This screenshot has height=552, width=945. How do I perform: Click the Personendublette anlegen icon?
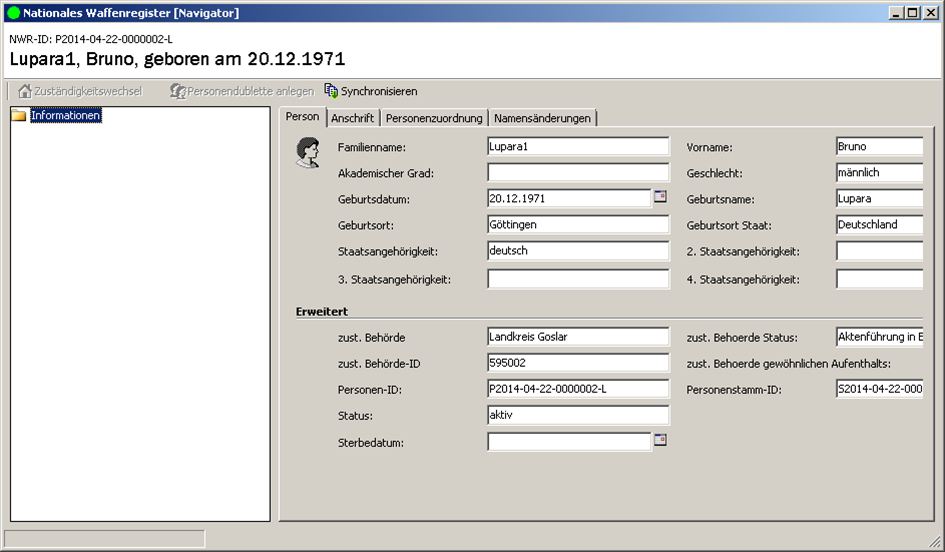[x=178, y=91]
